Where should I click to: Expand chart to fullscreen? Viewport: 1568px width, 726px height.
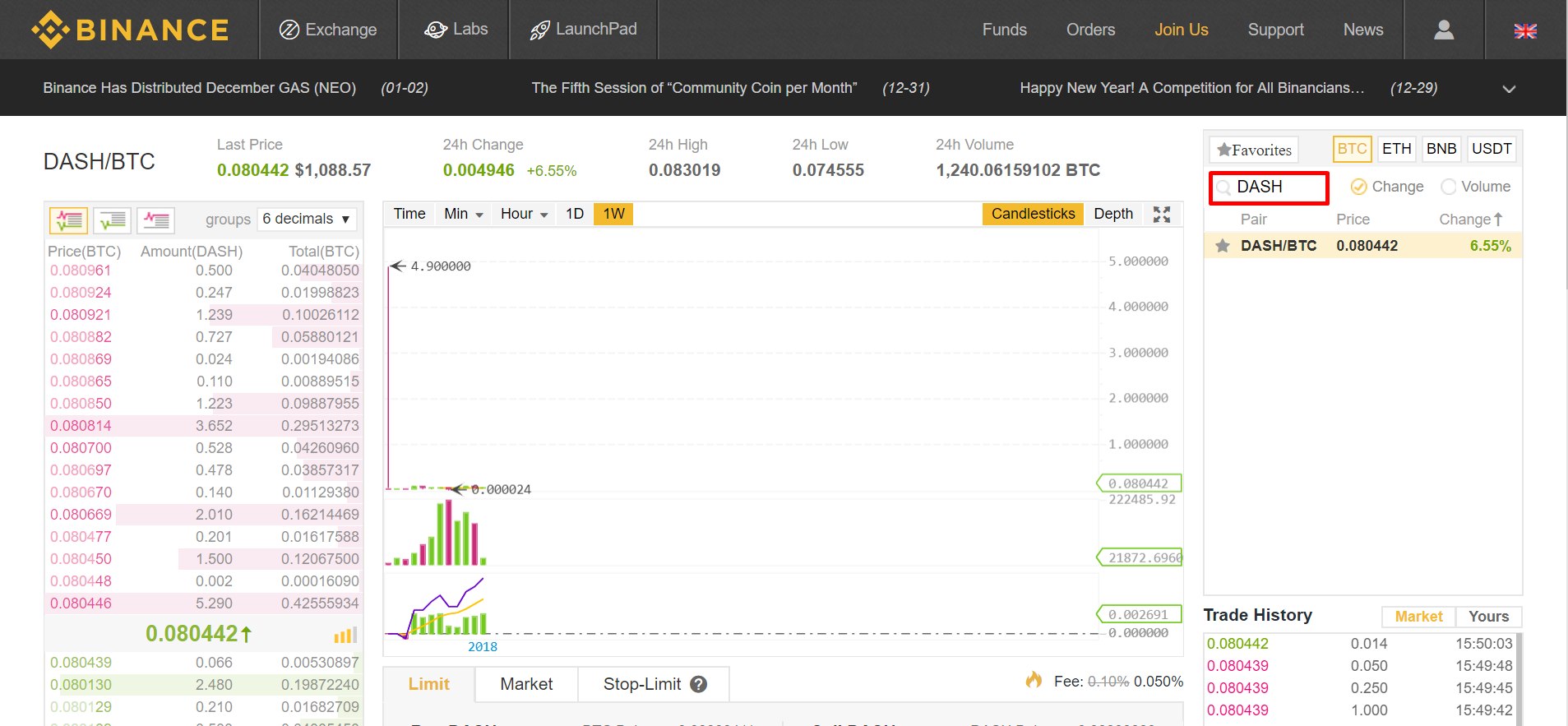pos(1161,215)
